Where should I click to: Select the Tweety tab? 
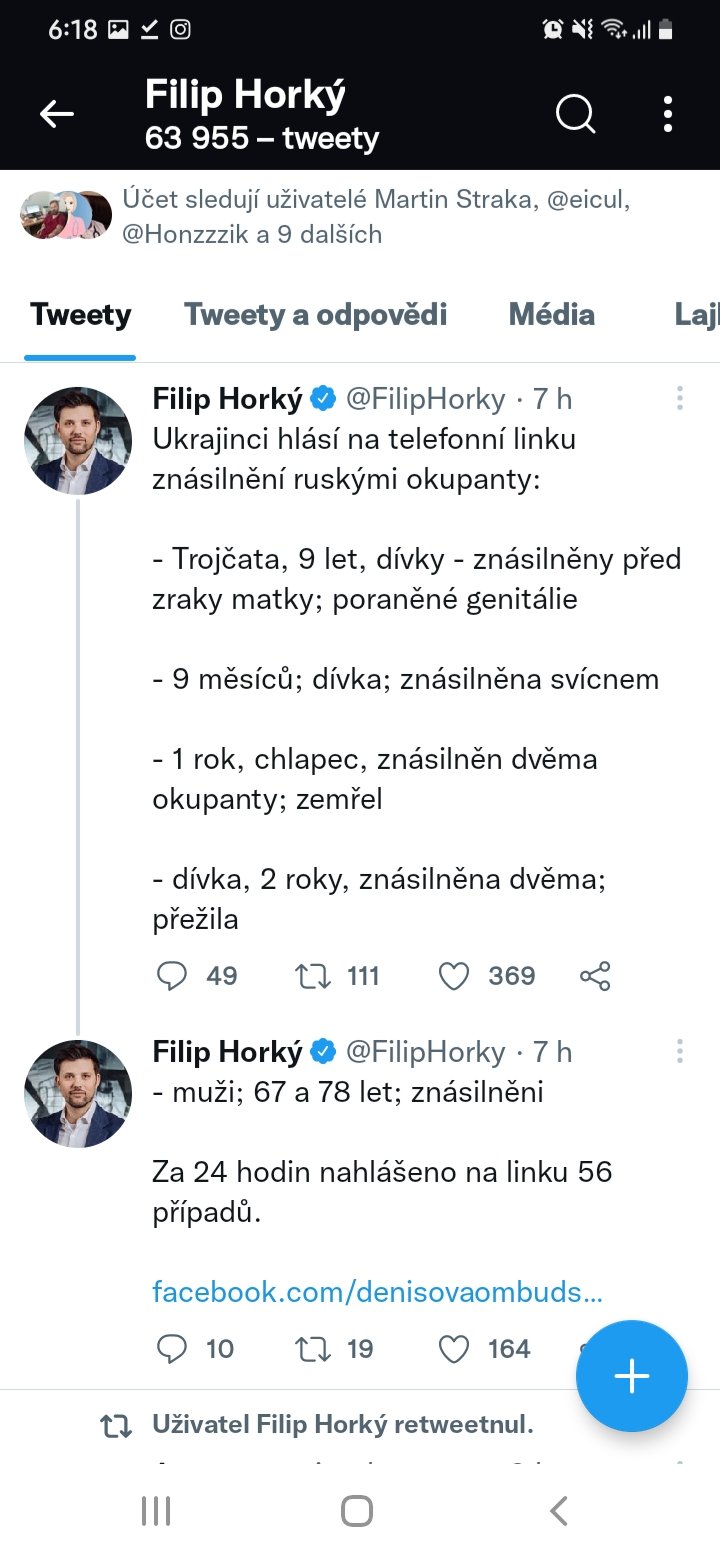click(80, 315)
